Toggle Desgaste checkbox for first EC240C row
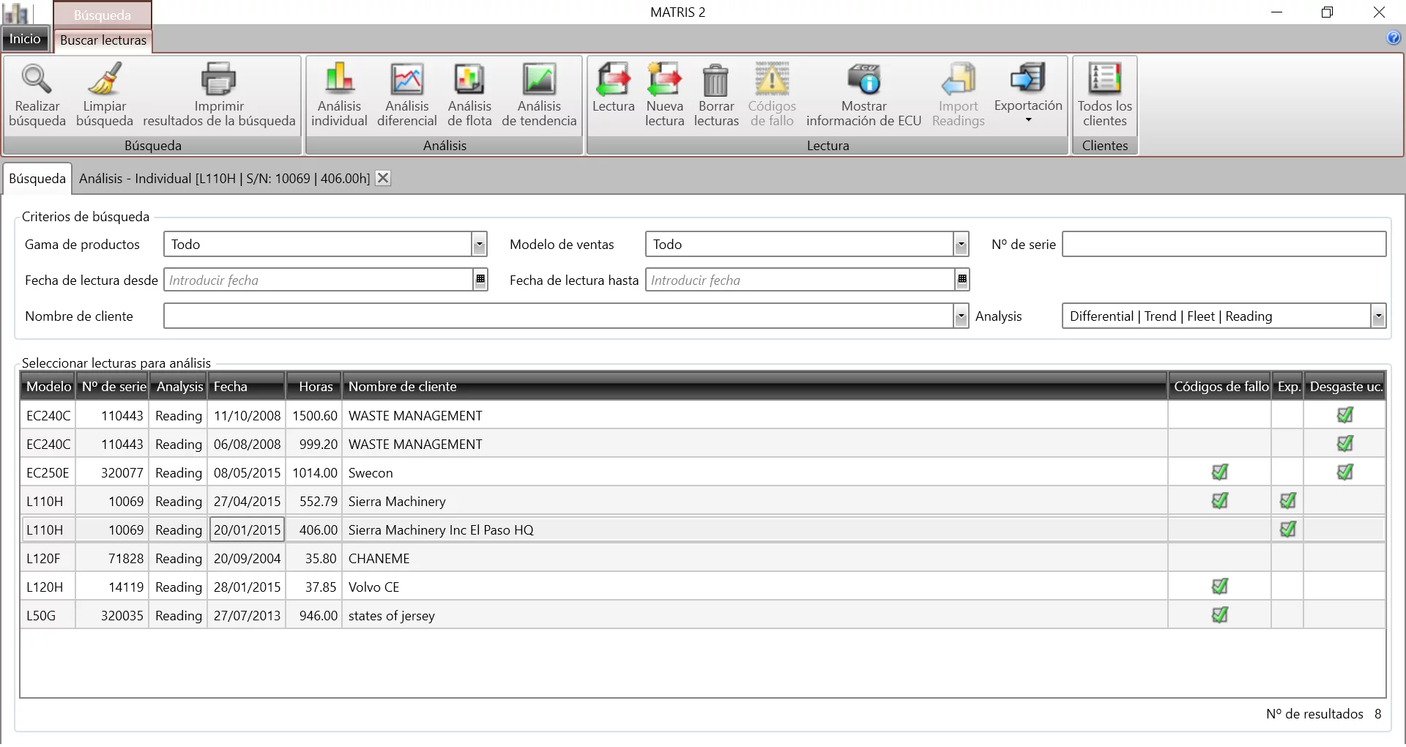The image size is (1406, 747). click(1345, 415)
